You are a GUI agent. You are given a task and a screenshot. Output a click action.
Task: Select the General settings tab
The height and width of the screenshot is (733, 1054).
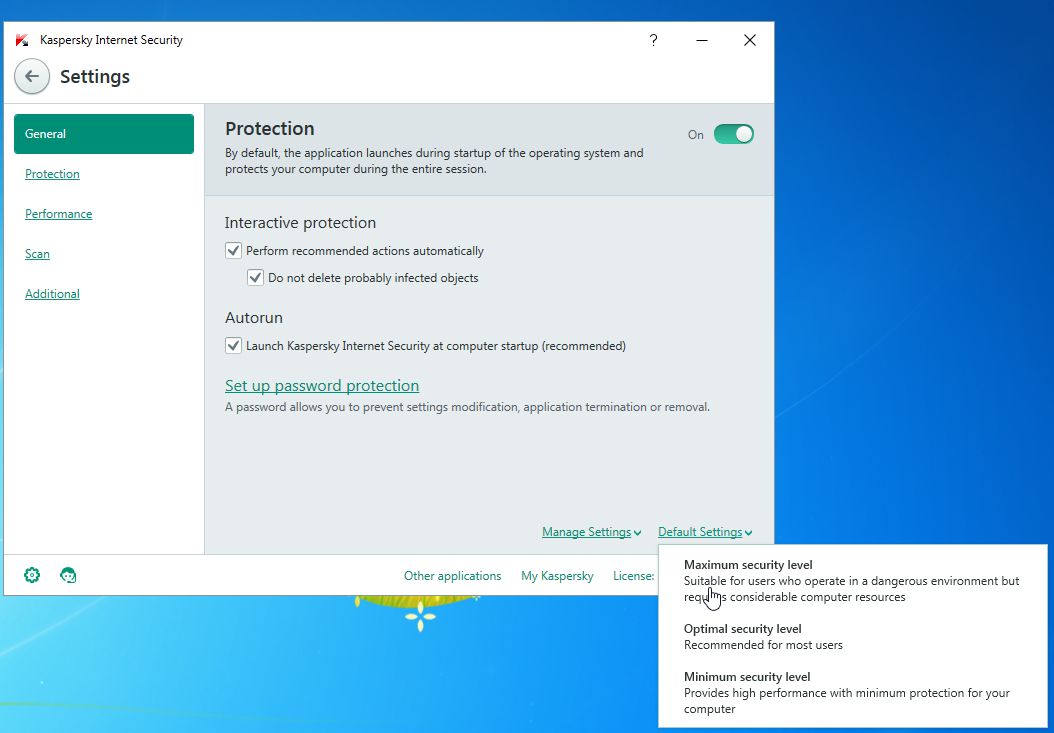click(x=104, y=134)
